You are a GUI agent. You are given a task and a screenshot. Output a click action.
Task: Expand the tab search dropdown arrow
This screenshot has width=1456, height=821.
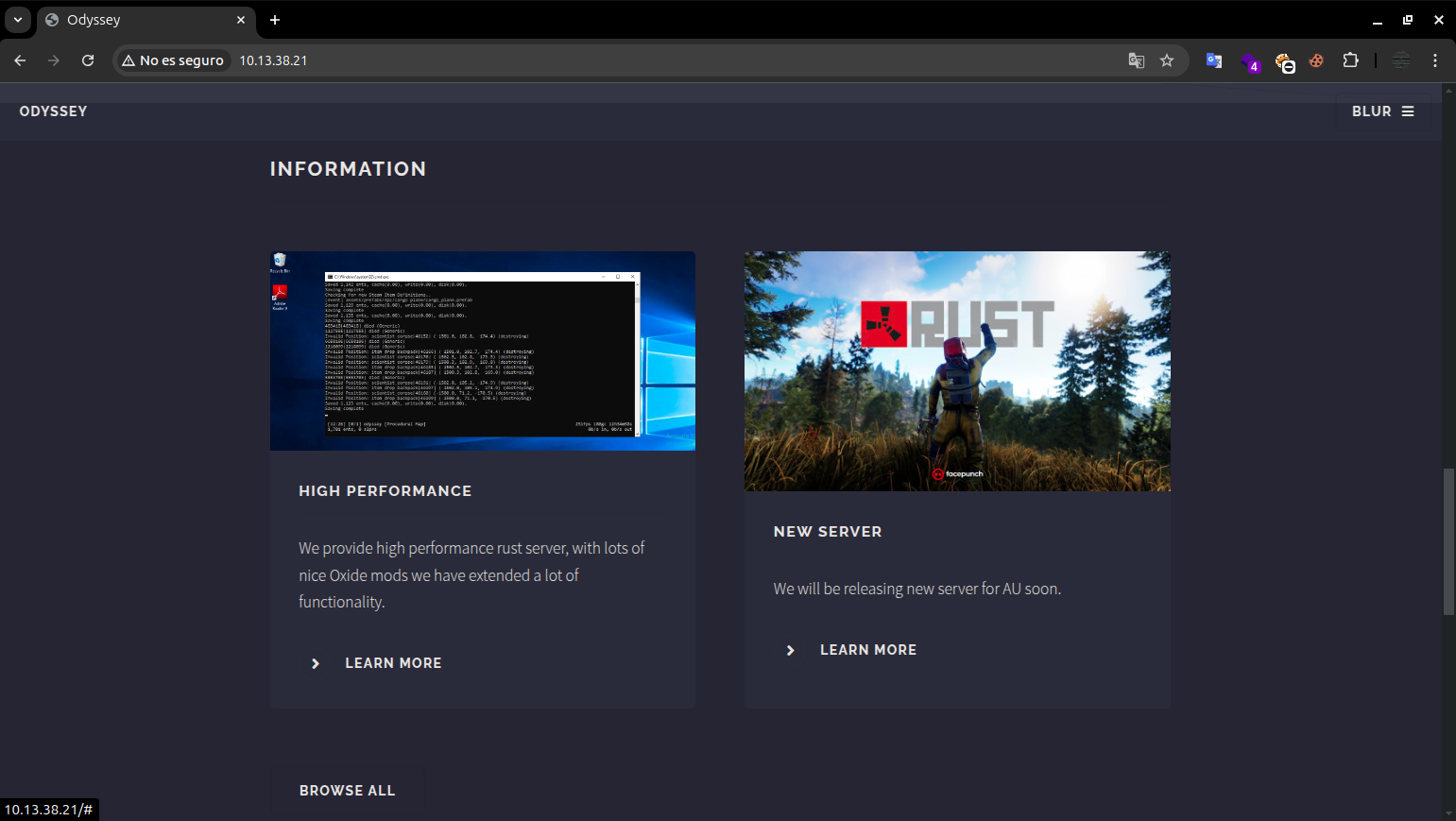18,20
